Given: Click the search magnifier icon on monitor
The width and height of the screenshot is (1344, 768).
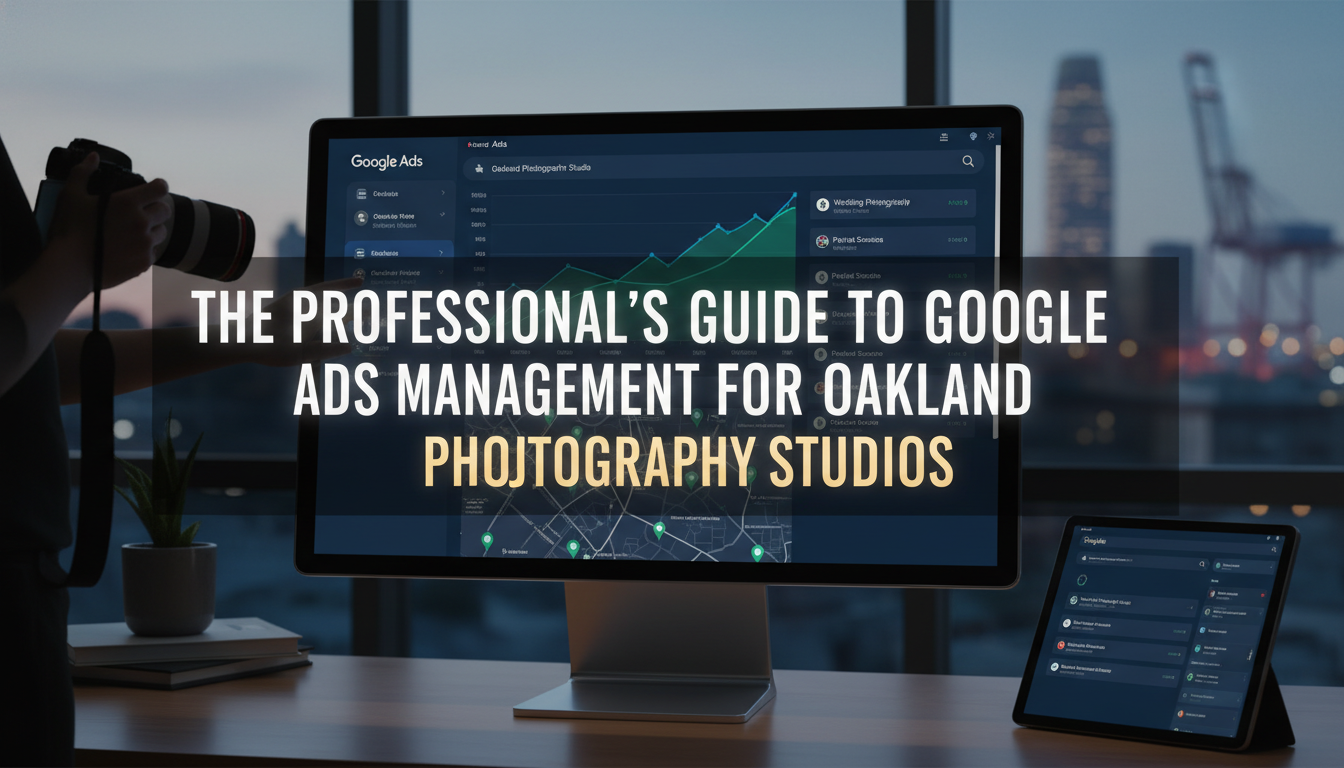Looking at the screenshot, I should [967, 160].
